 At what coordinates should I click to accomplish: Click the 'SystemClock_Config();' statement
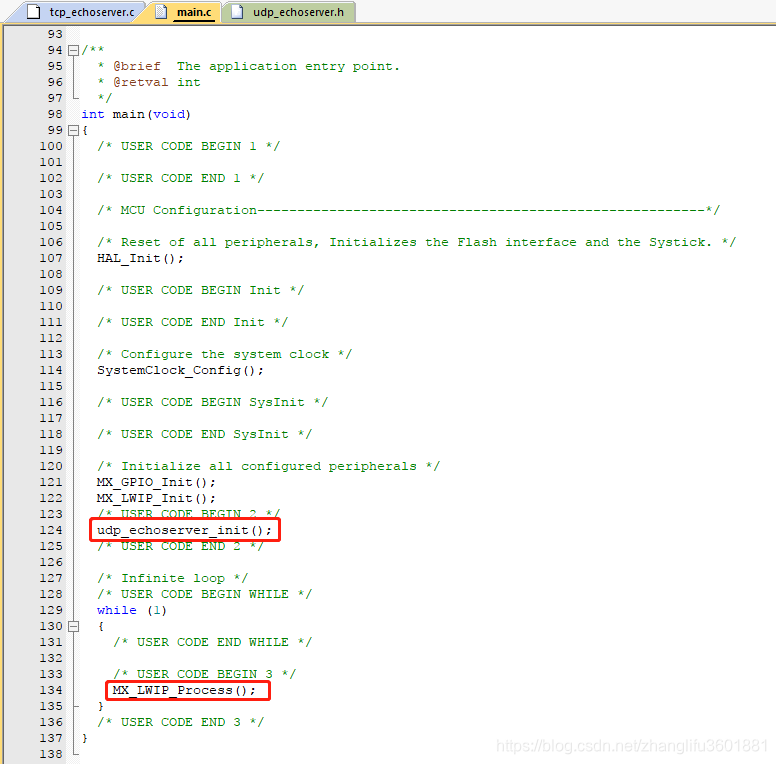(x=180, y=370)
